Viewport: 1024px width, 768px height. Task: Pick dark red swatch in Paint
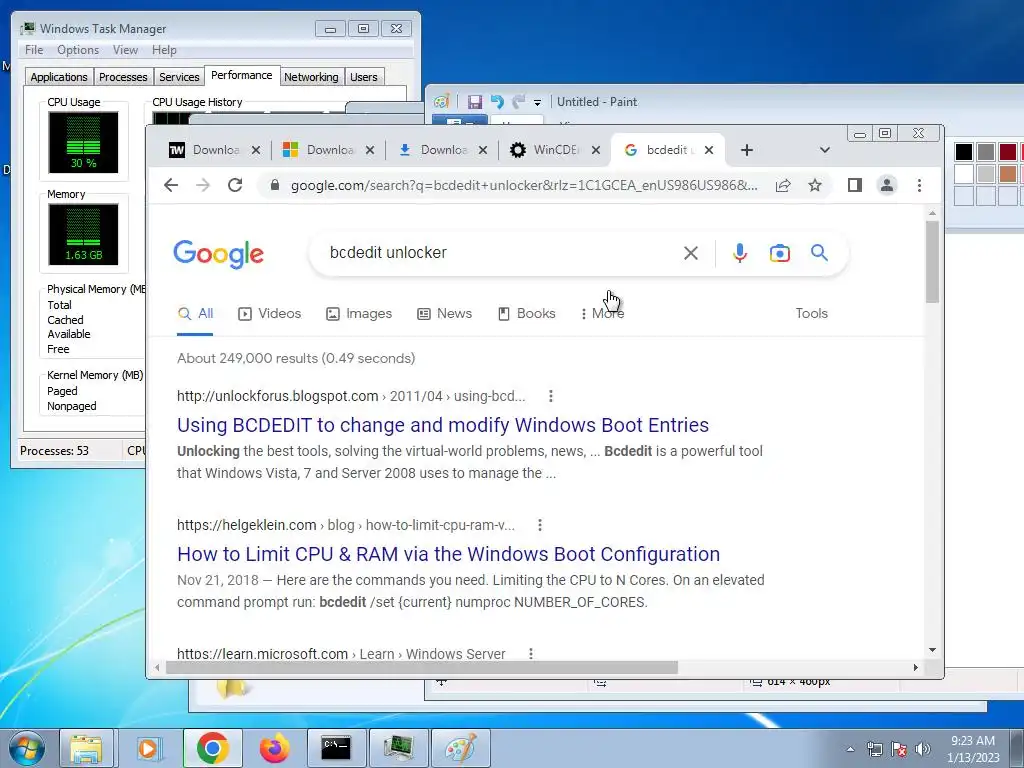coord(1008,152)
